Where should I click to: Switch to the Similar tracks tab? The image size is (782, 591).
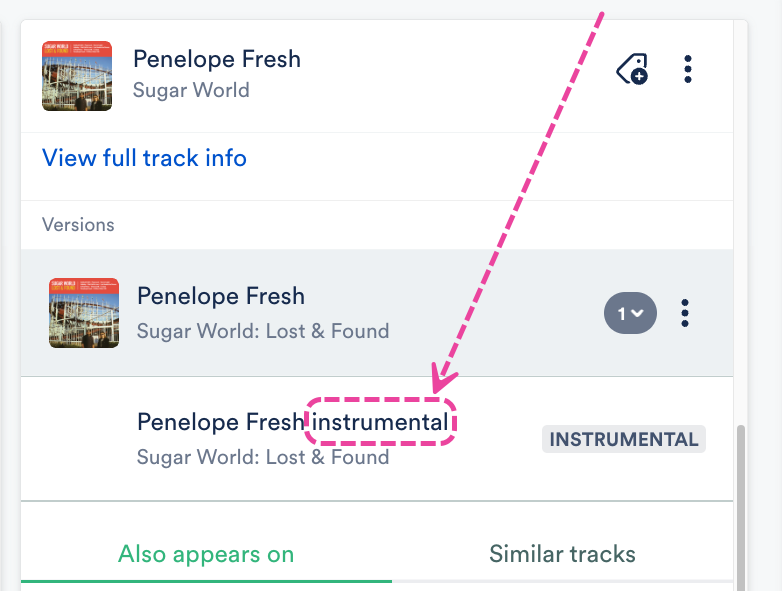point(562,554)
